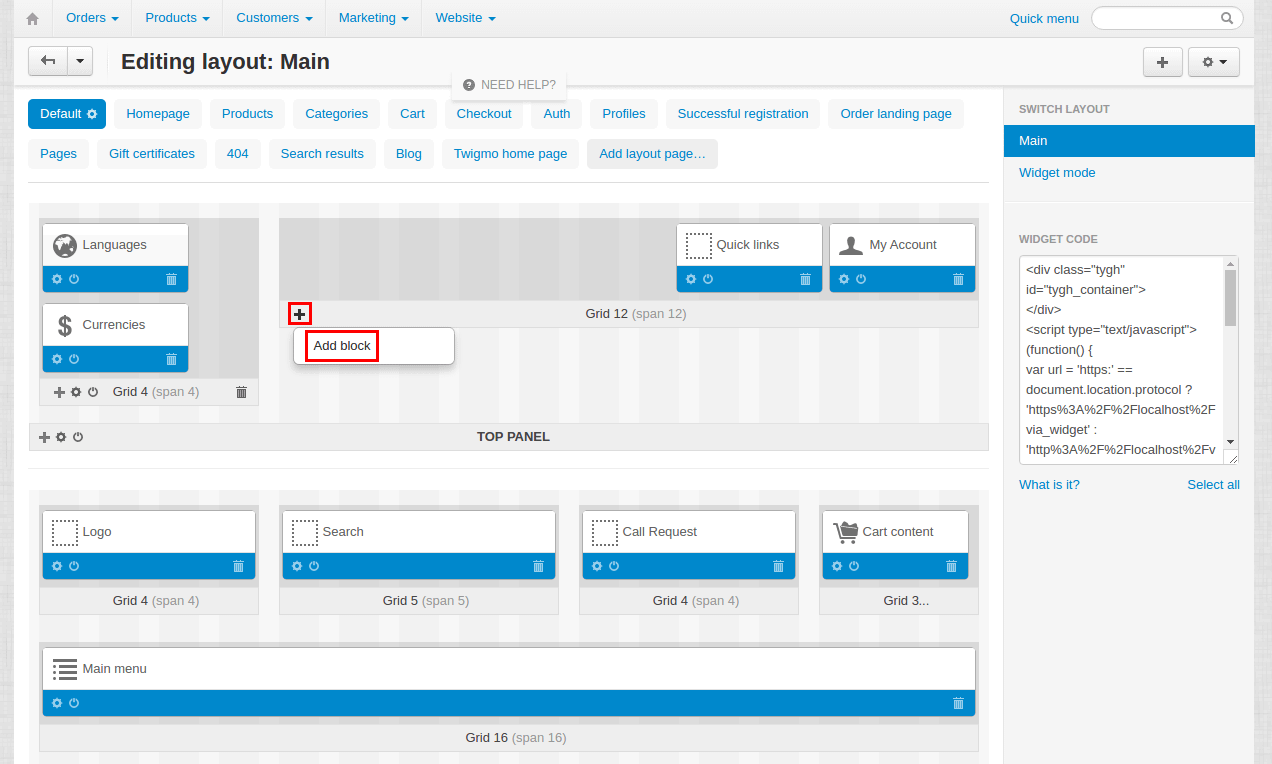The image size is (1272, 764).
Task: Click trash icon on Cart content block
Action: [951, 566]
